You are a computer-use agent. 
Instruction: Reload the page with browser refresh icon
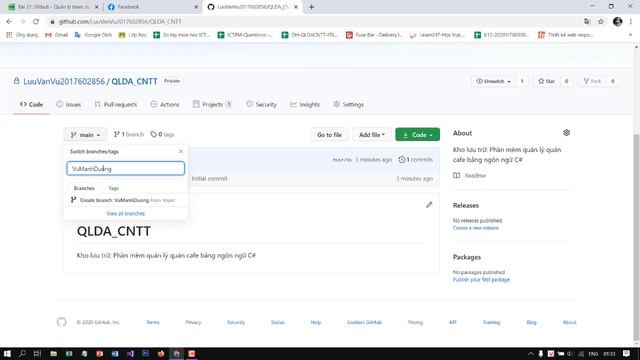tap(36, 22)
